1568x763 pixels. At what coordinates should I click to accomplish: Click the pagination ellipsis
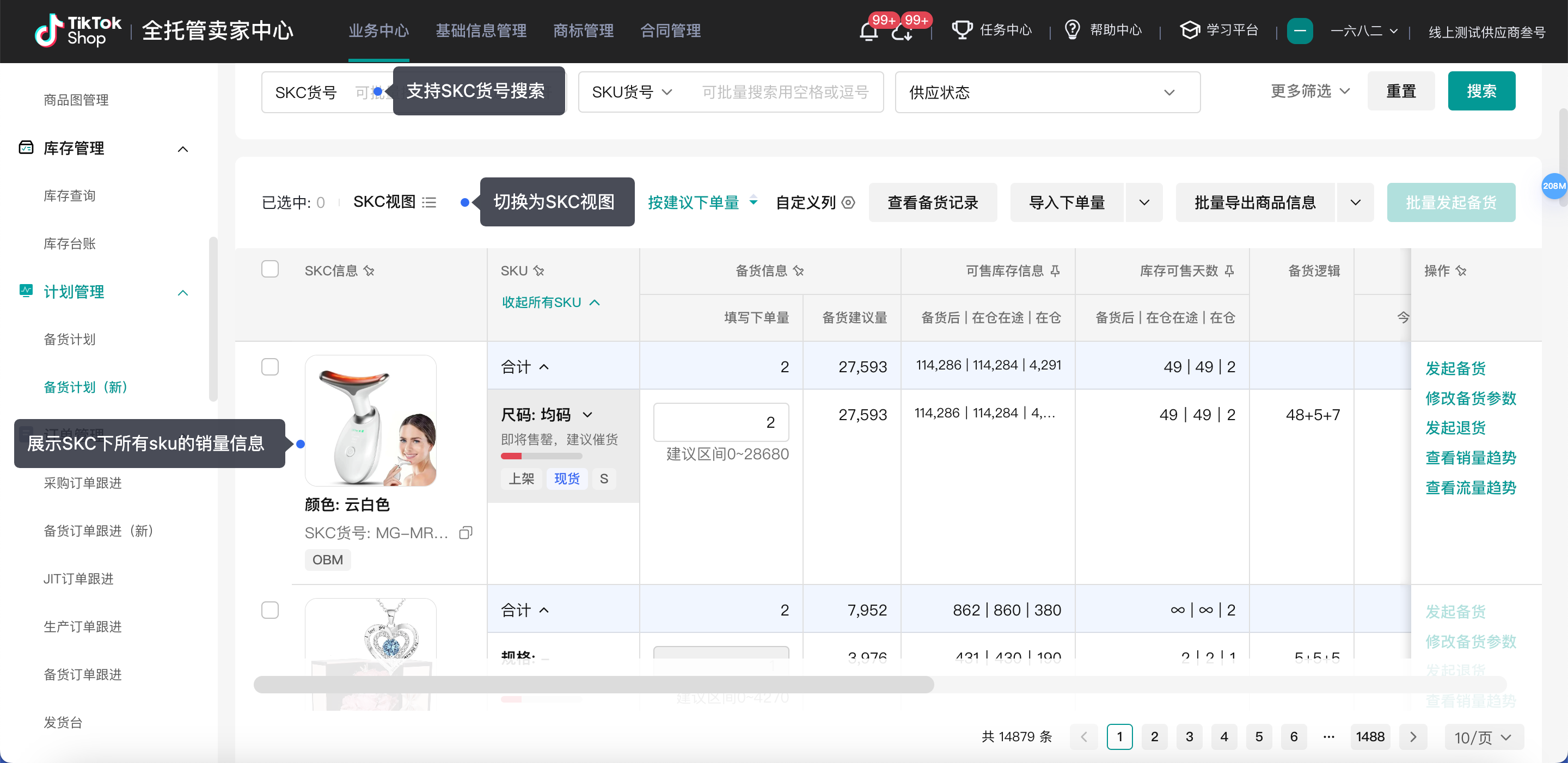coord(1329,737)
